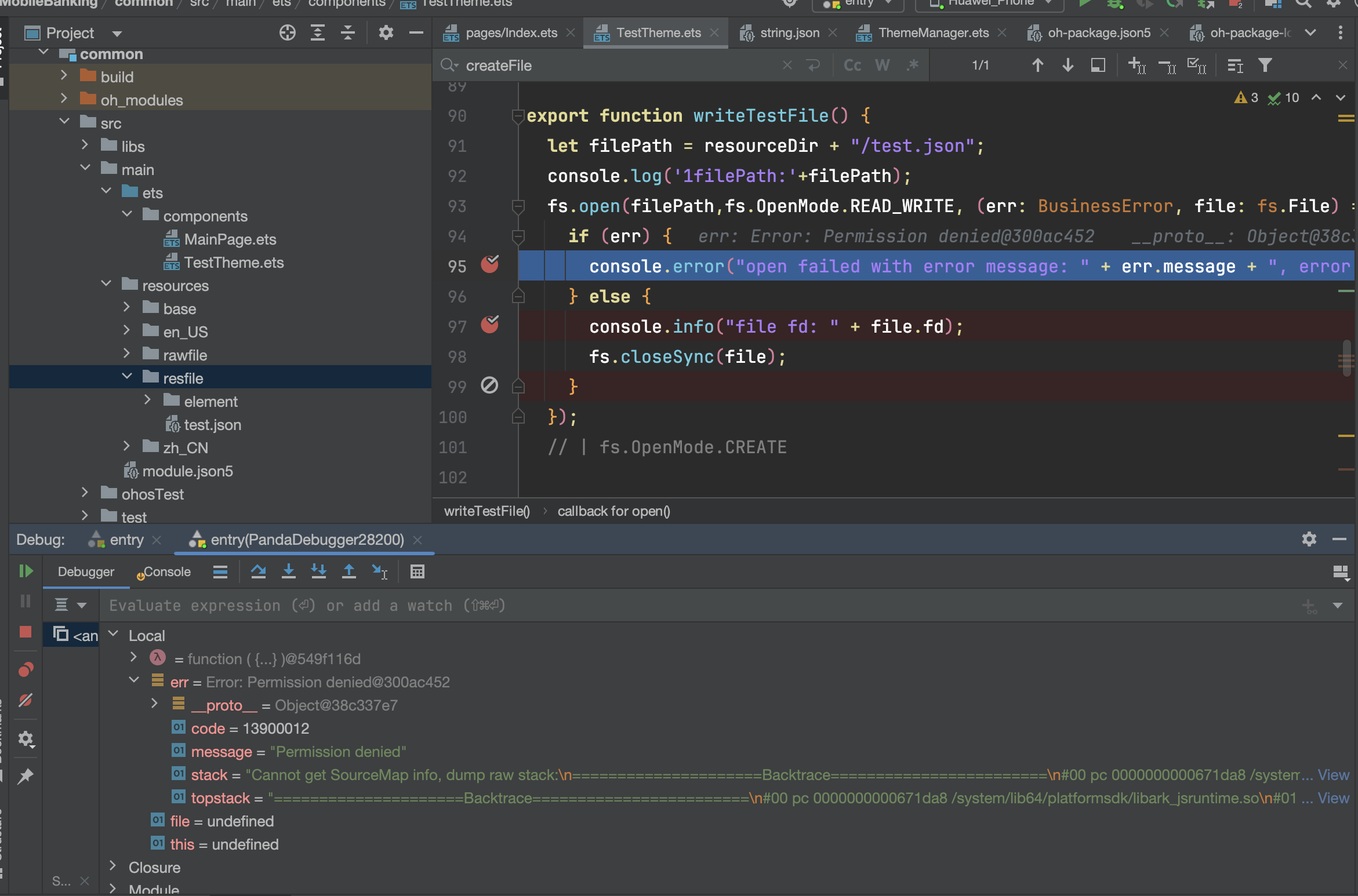This screenshot has width=1358, height=896.
Task: Click the search-in-selection icon in the find bar
Action: point(1098,65)
